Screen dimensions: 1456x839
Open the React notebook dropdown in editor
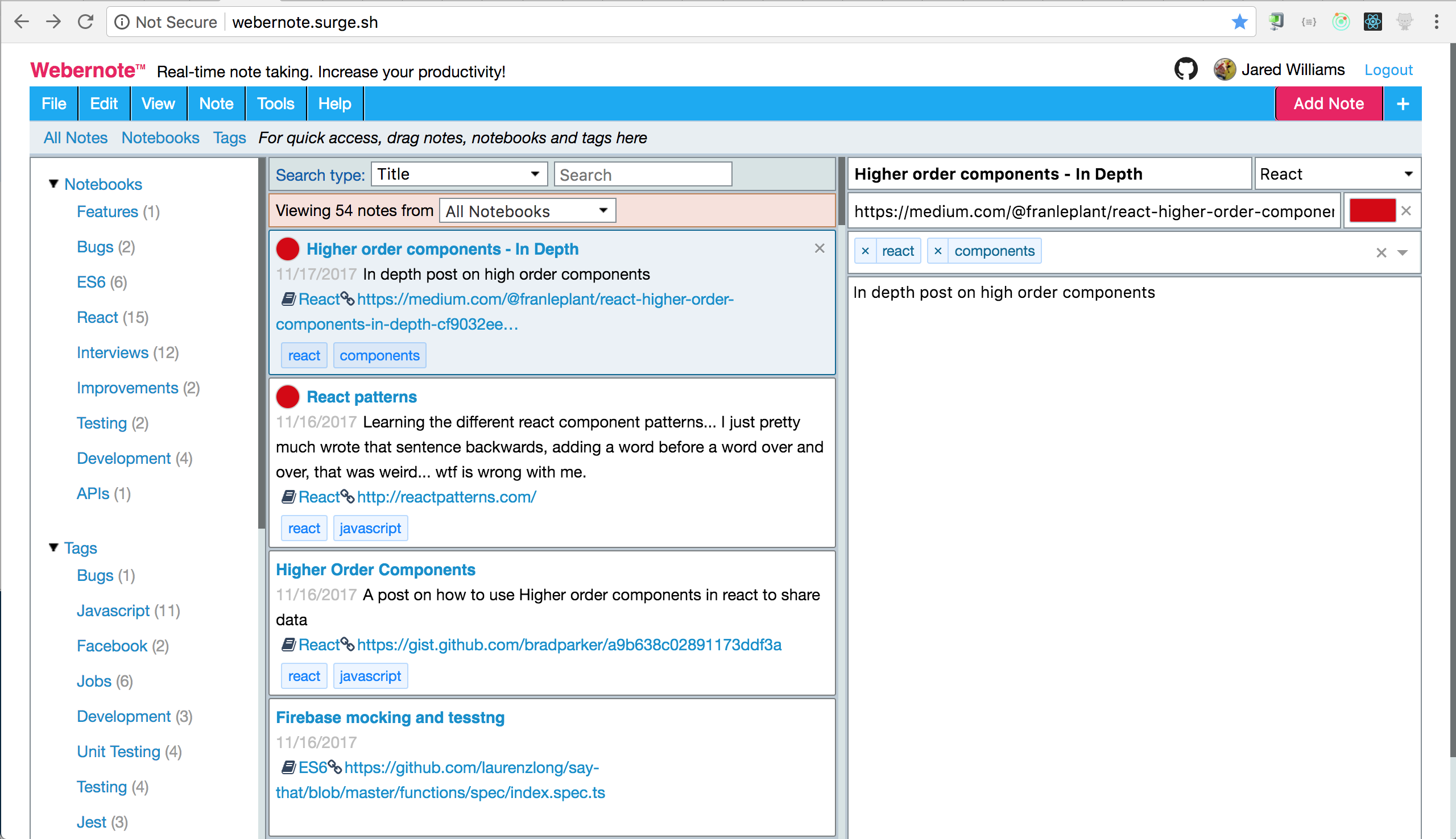point(1337,174)
